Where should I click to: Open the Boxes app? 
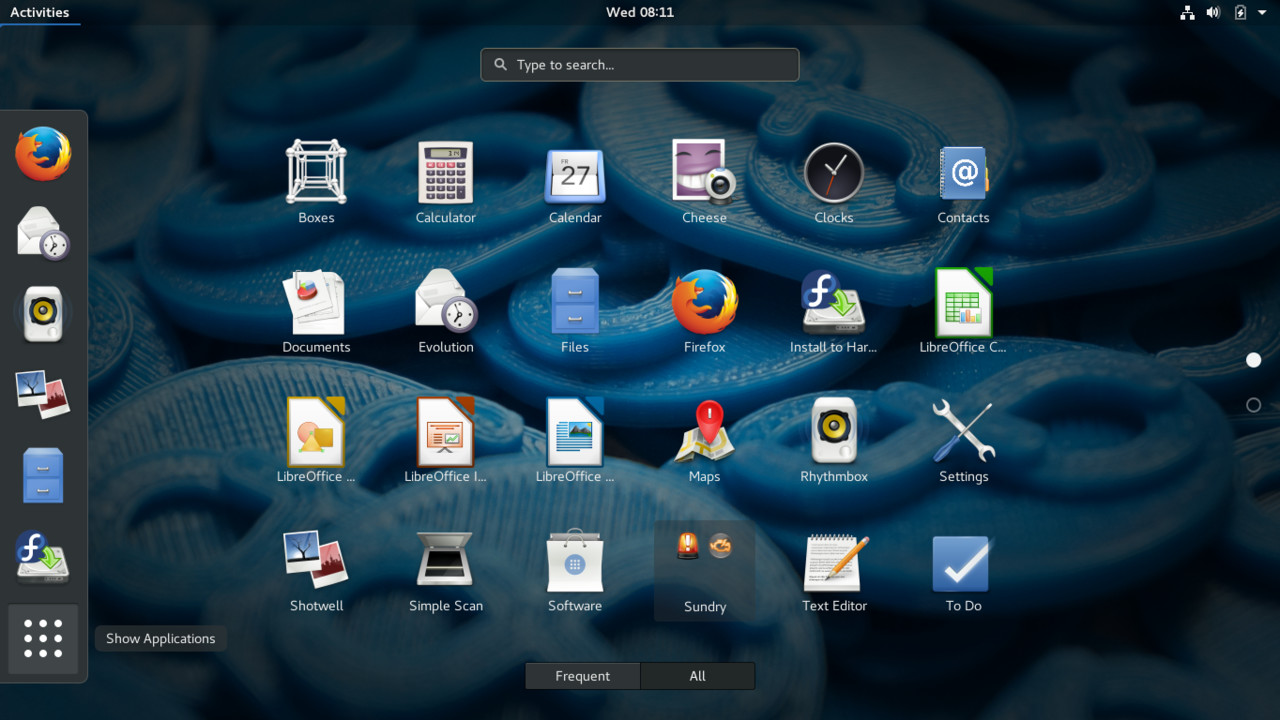tap(316, 183)
